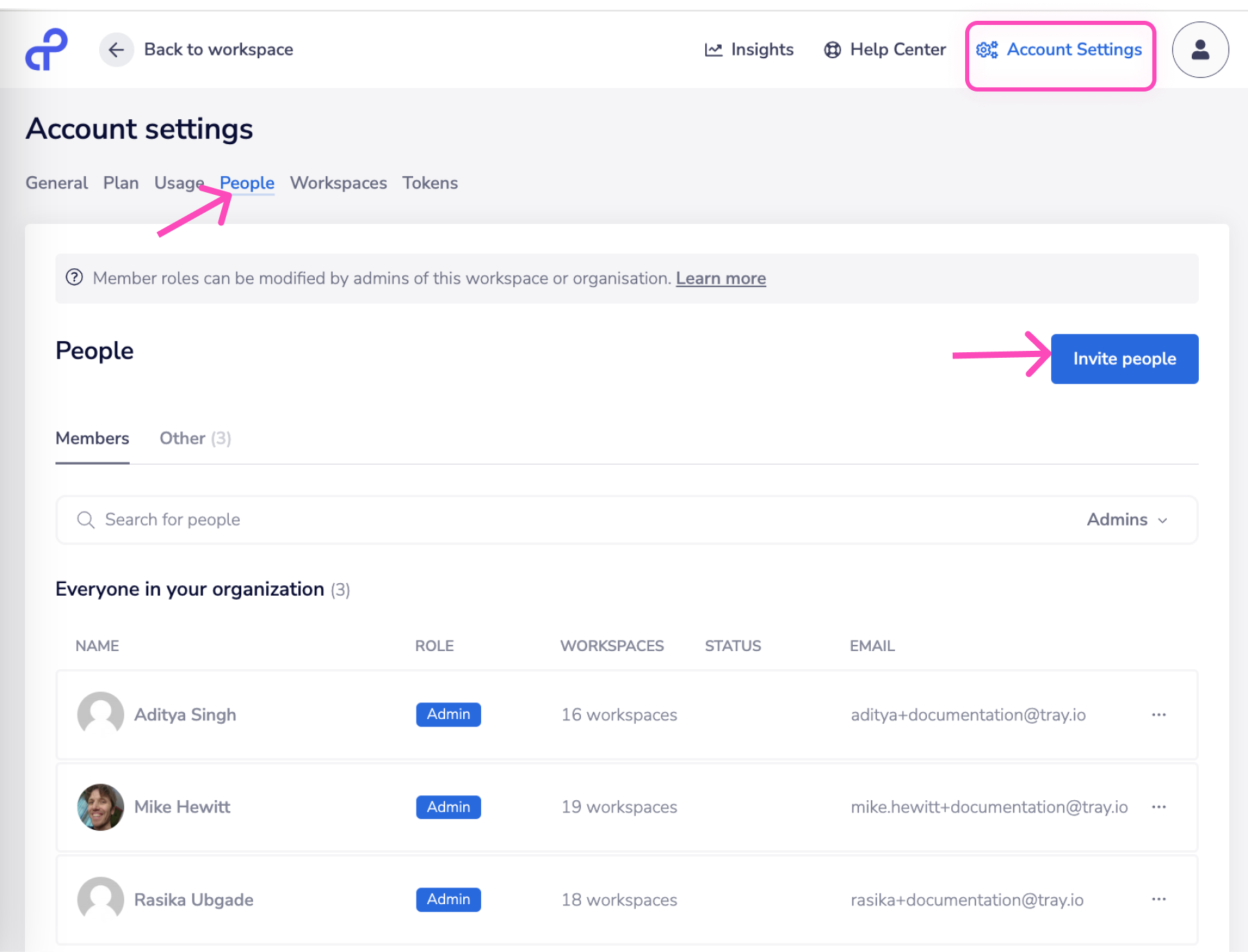1248x952 pixels.
Task: Open more options for Aditya Singh
Action: 1159,714
